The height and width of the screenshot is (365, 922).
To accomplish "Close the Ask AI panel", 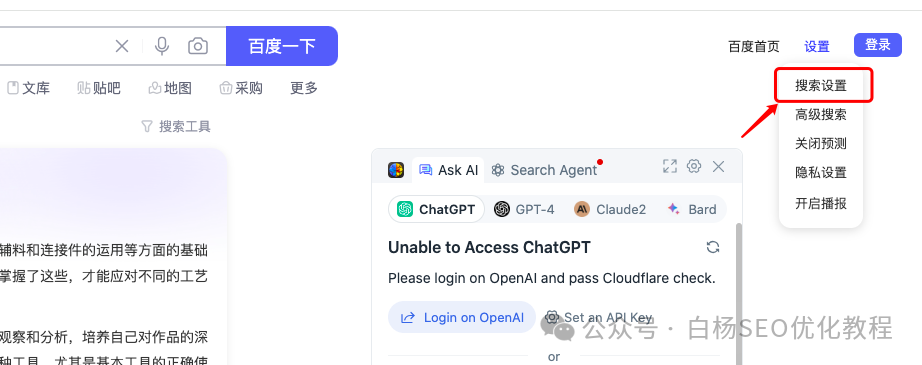I will pos(718,167).
